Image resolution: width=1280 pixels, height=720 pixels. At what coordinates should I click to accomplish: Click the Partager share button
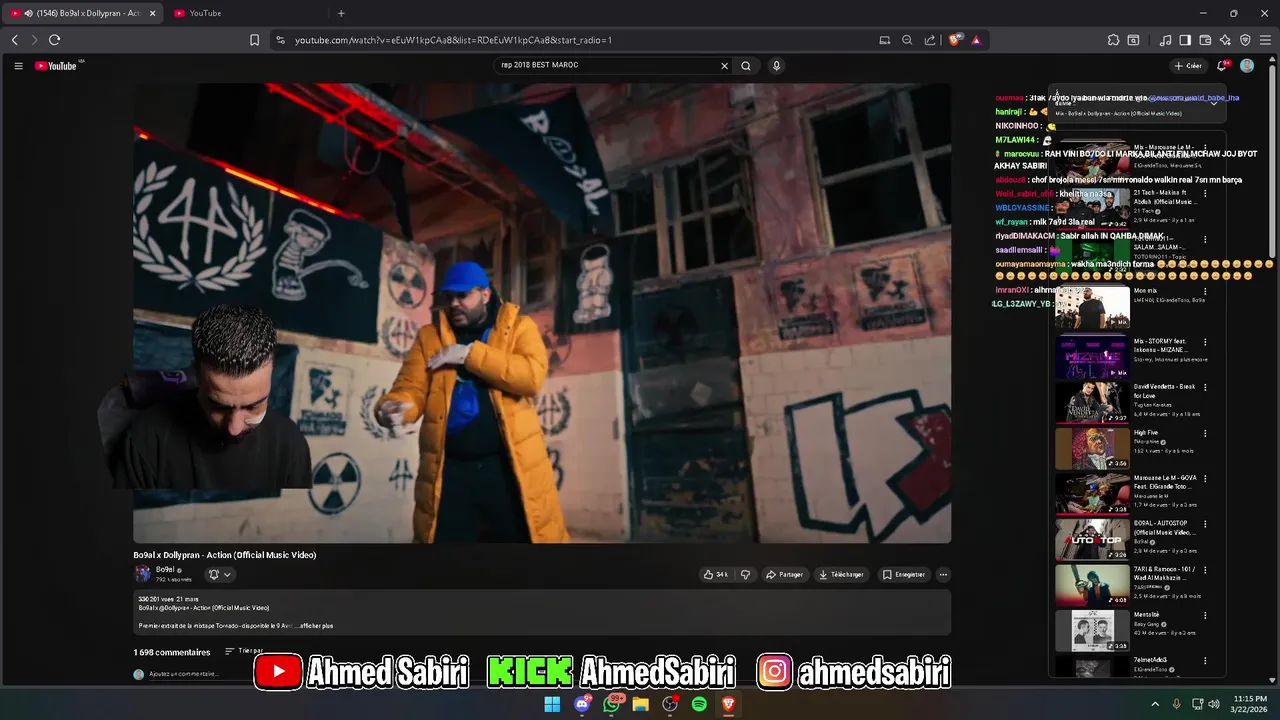pyautogui.click(x=785, y=574)
